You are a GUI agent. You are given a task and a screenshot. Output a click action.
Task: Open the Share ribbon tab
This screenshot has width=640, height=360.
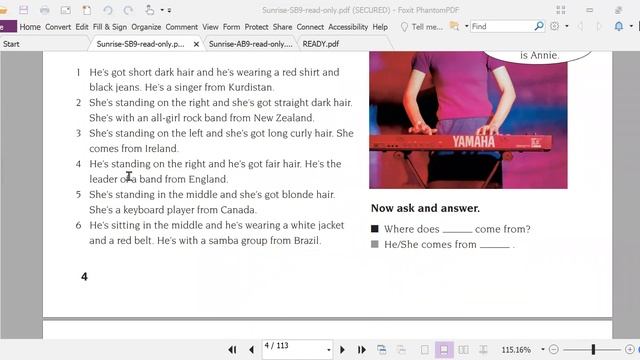tap(282, 27)
